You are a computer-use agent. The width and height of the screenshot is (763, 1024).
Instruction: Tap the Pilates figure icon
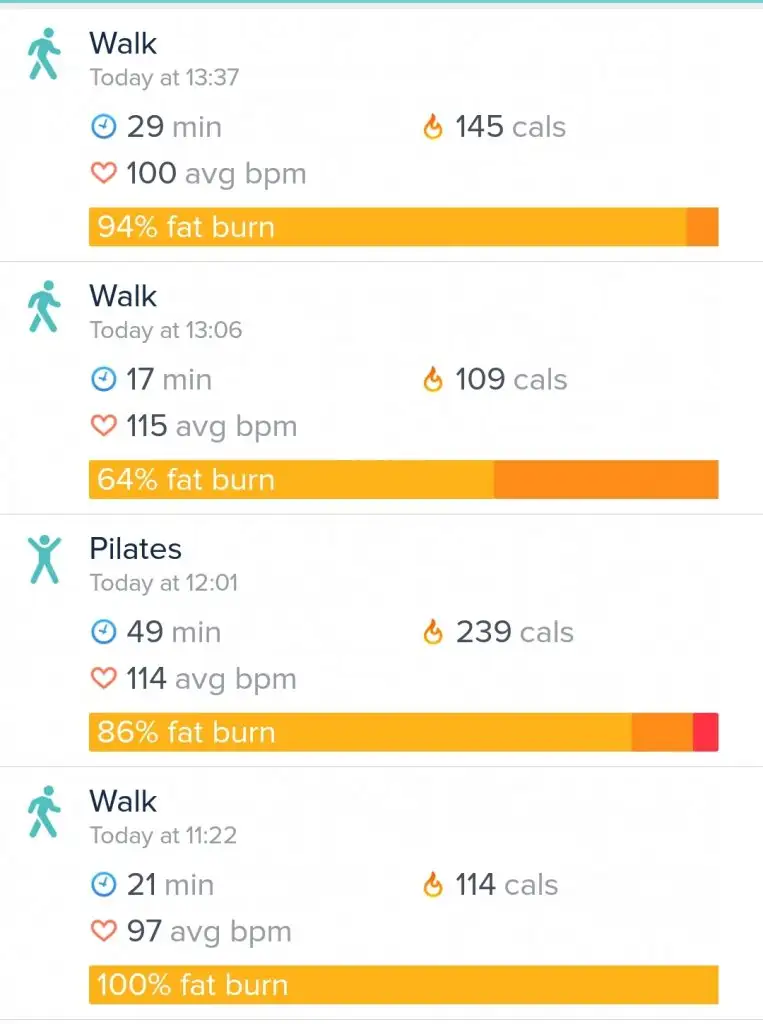[x=43, y=559]
